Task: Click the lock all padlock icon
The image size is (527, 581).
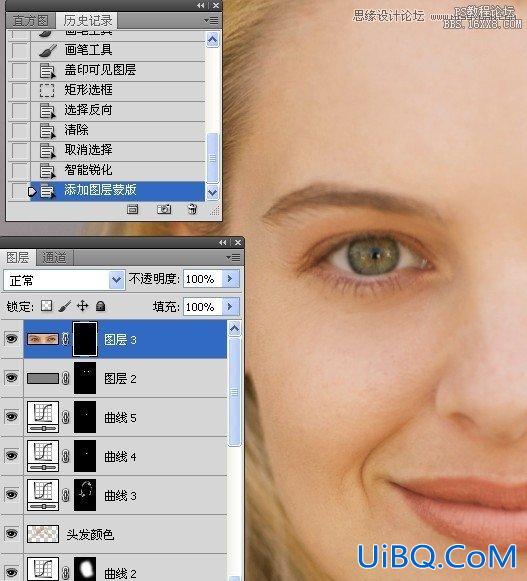Action: click(100, 306)
